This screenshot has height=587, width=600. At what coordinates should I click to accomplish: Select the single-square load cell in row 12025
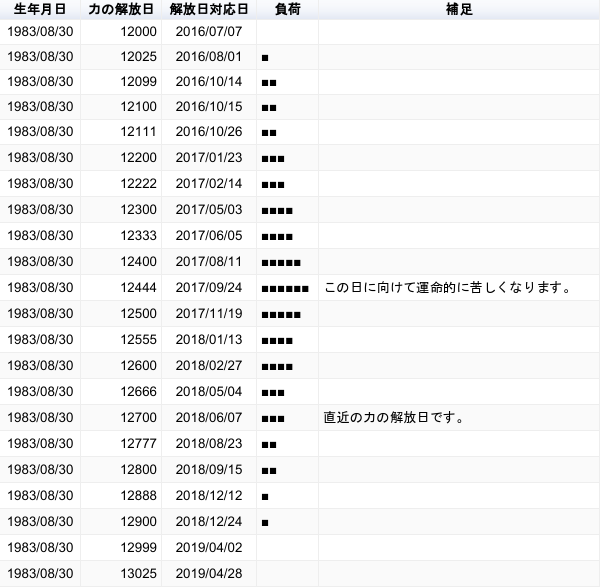pyautogui.click(x=287, y=57)
